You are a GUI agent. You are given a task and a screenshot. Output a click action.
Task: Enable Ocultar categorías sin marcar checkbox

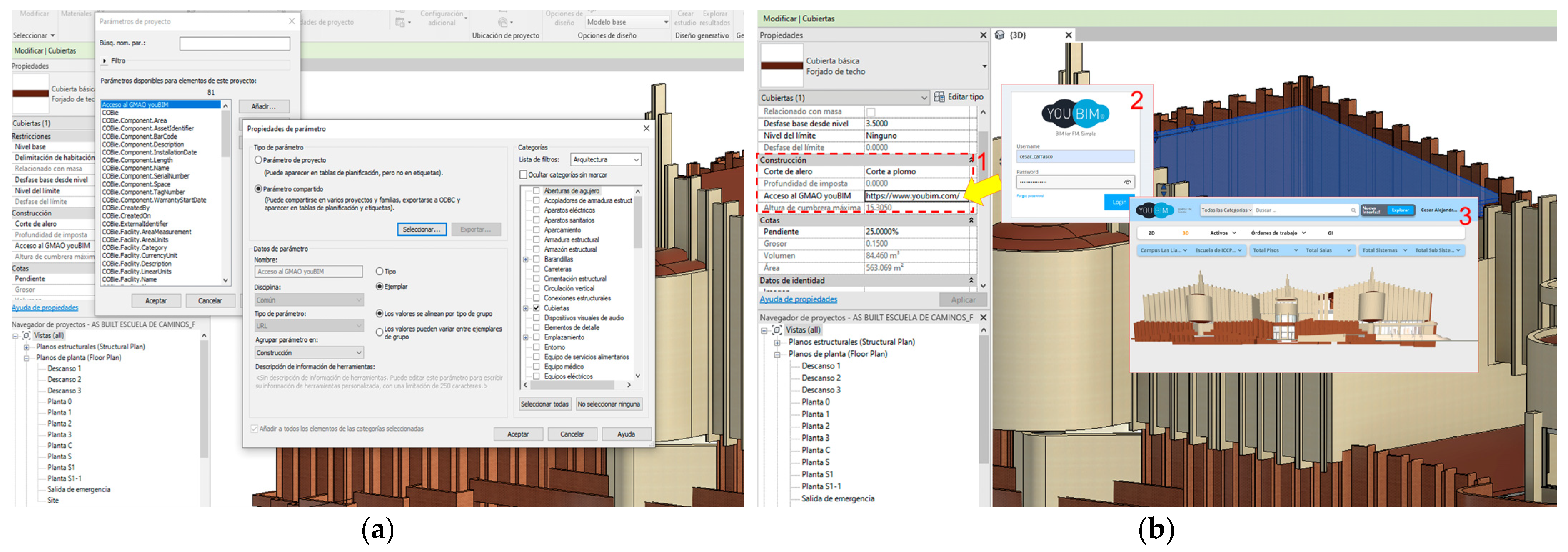523,175
